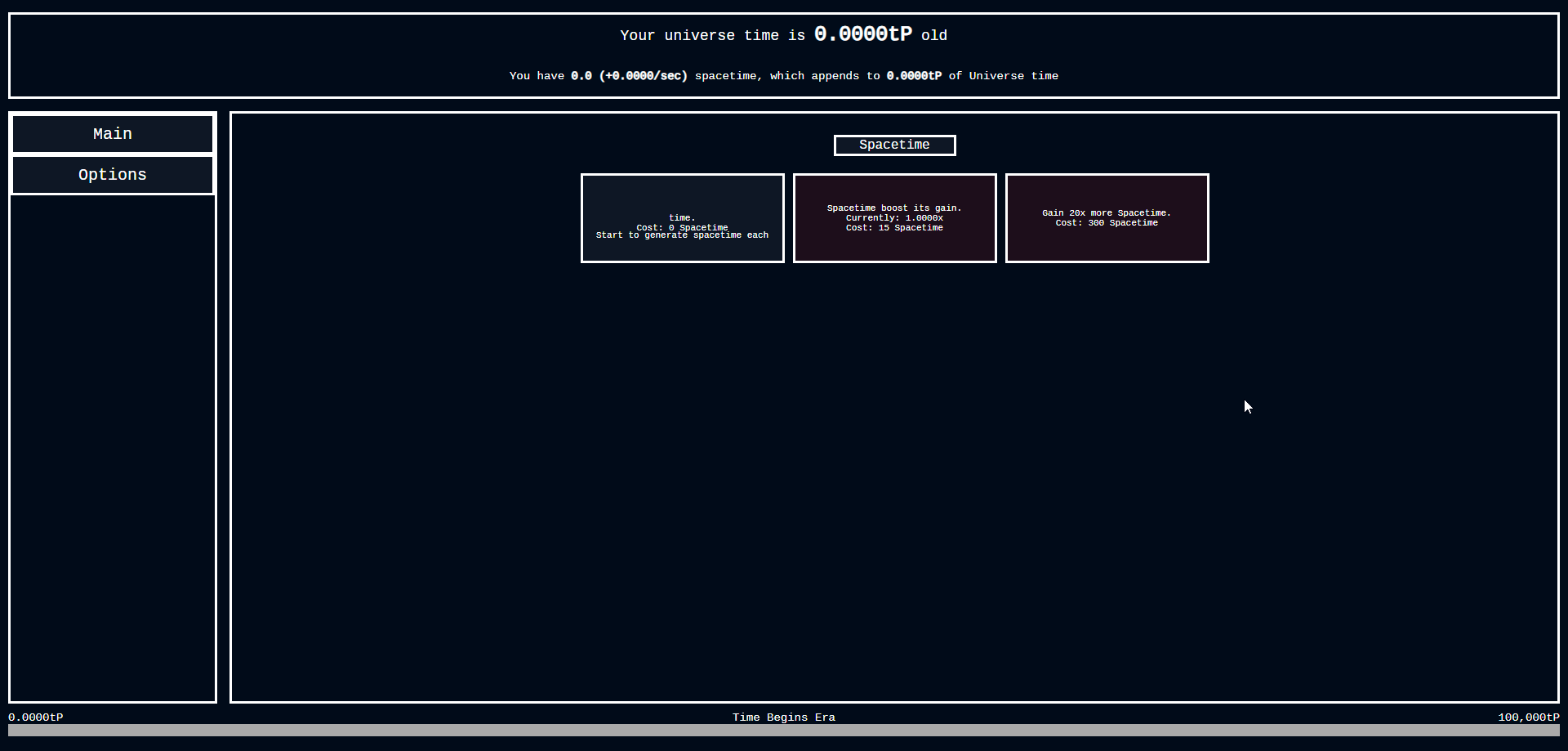Open the Main tab in sidebar
The image size is (1568, 751).
(x=113, y=134)
